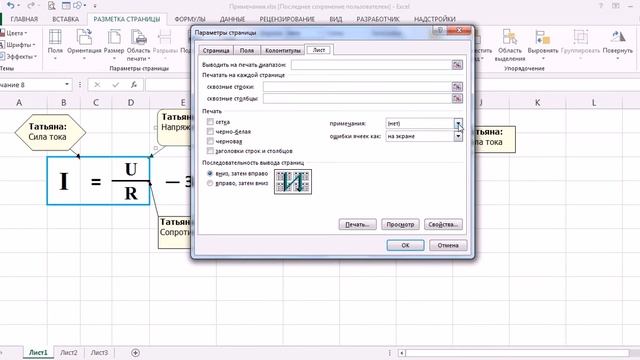640x360 pixels.
Task: Open the РАЗРАБОТЧИК ribbon tab
Action: point(378,19)
